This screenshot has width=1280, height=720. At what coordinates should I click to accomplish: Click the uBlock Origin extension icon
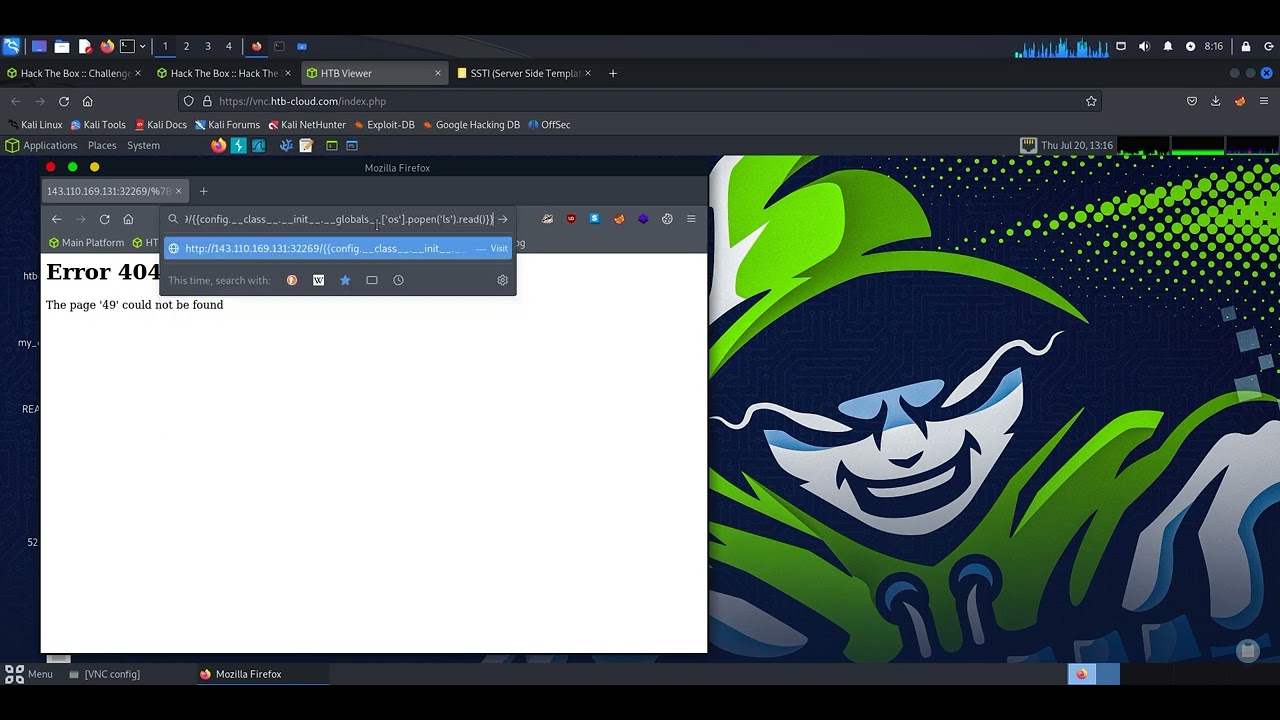coord(571,219)
